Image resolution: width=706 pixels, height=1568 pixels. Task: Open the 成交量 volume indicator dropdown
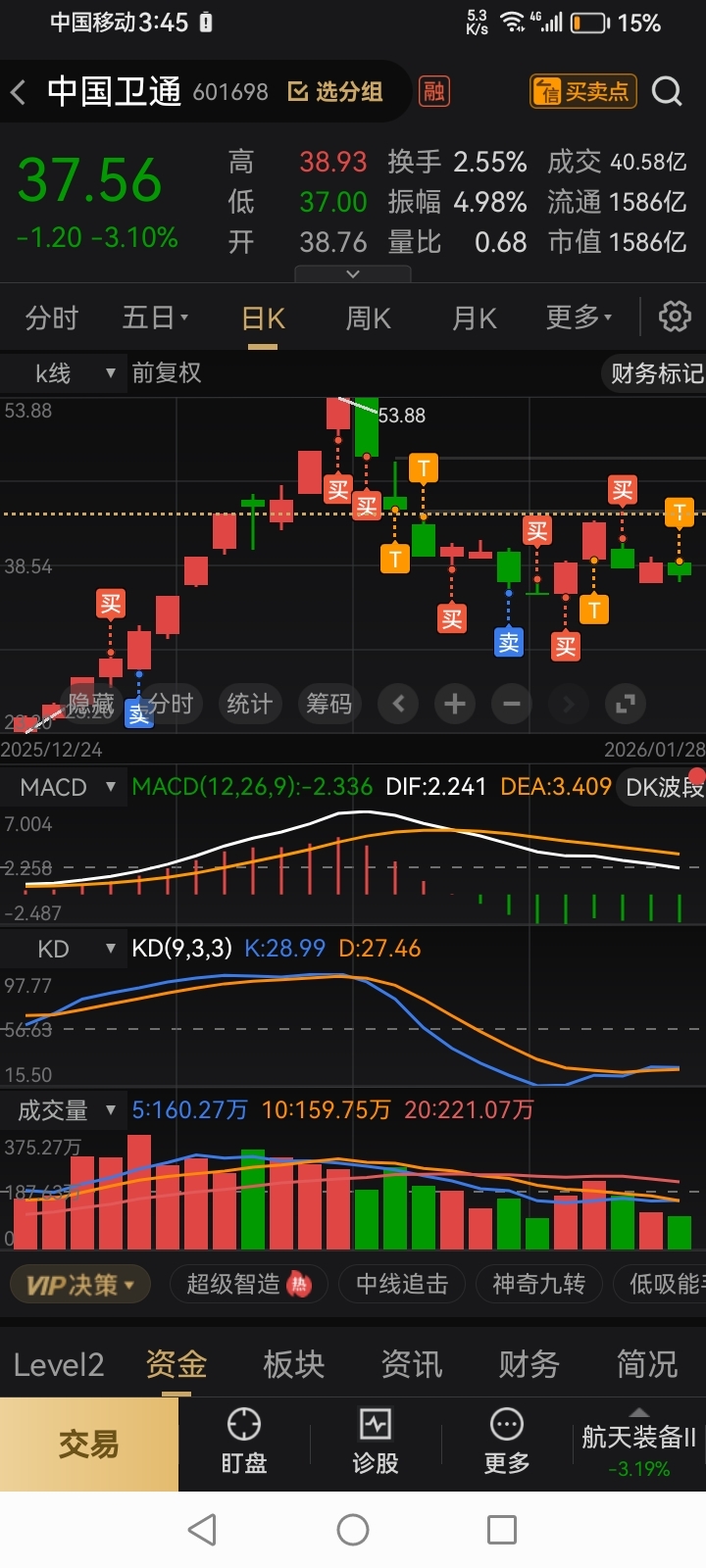(x=64, y=1110)
